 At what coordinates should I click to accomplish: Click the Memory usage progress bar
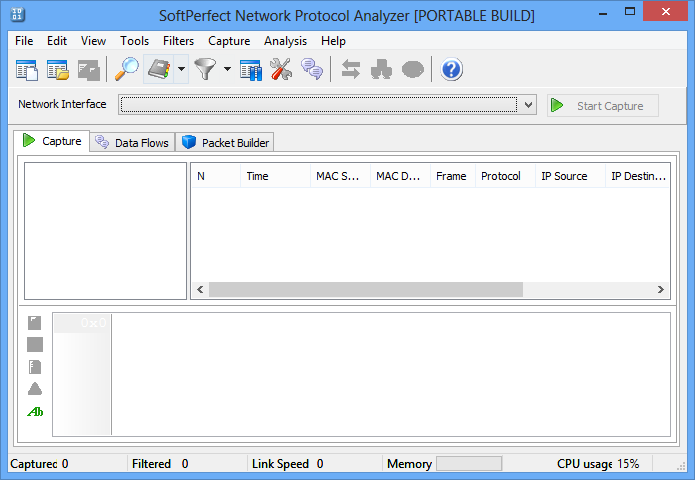pyautogui.click(x=469, y=464)
